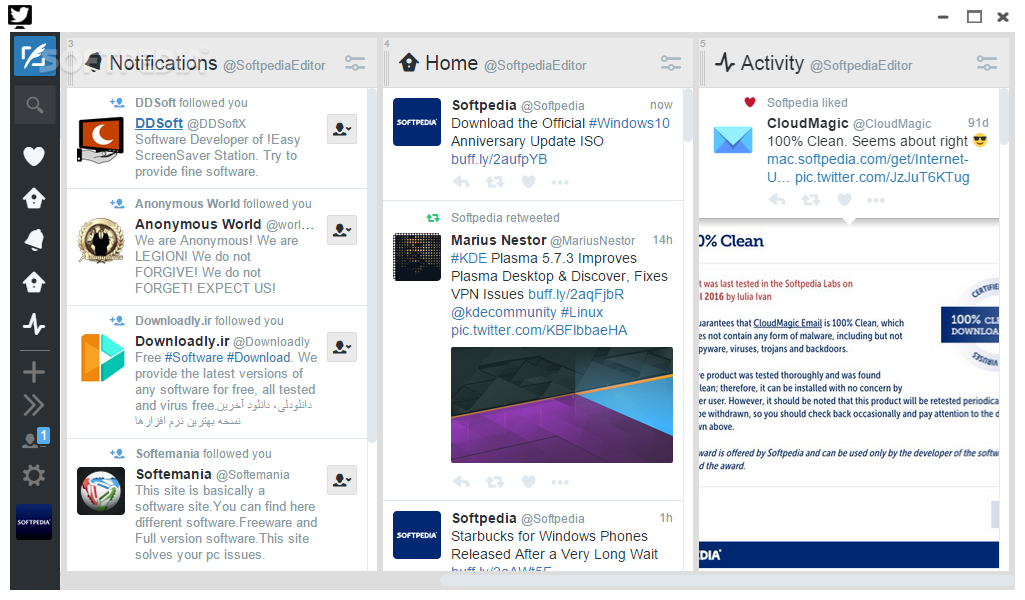This screenshot has height=600, width=1025.
Task: Click the bottom horizontal scrollbar
Action: [x=726, y=579]
